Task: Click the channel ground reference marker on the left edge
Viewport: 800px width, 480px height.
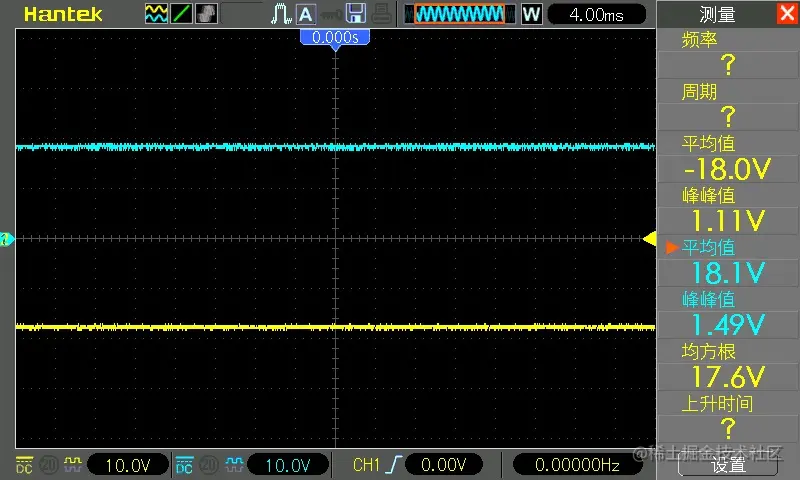Action: tap(7, 238)
